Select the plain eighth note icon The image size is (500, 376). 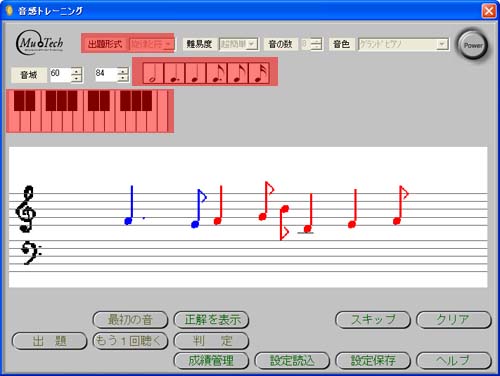(x=238, y=73)
